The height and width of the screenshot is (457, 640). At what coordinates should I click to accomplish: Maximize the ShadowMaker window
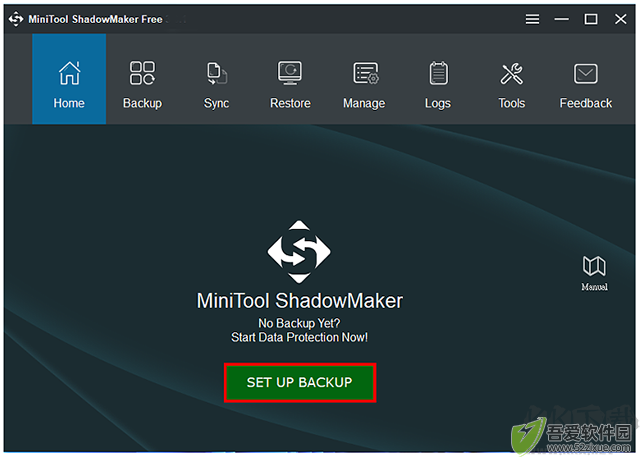click(591, 19)
